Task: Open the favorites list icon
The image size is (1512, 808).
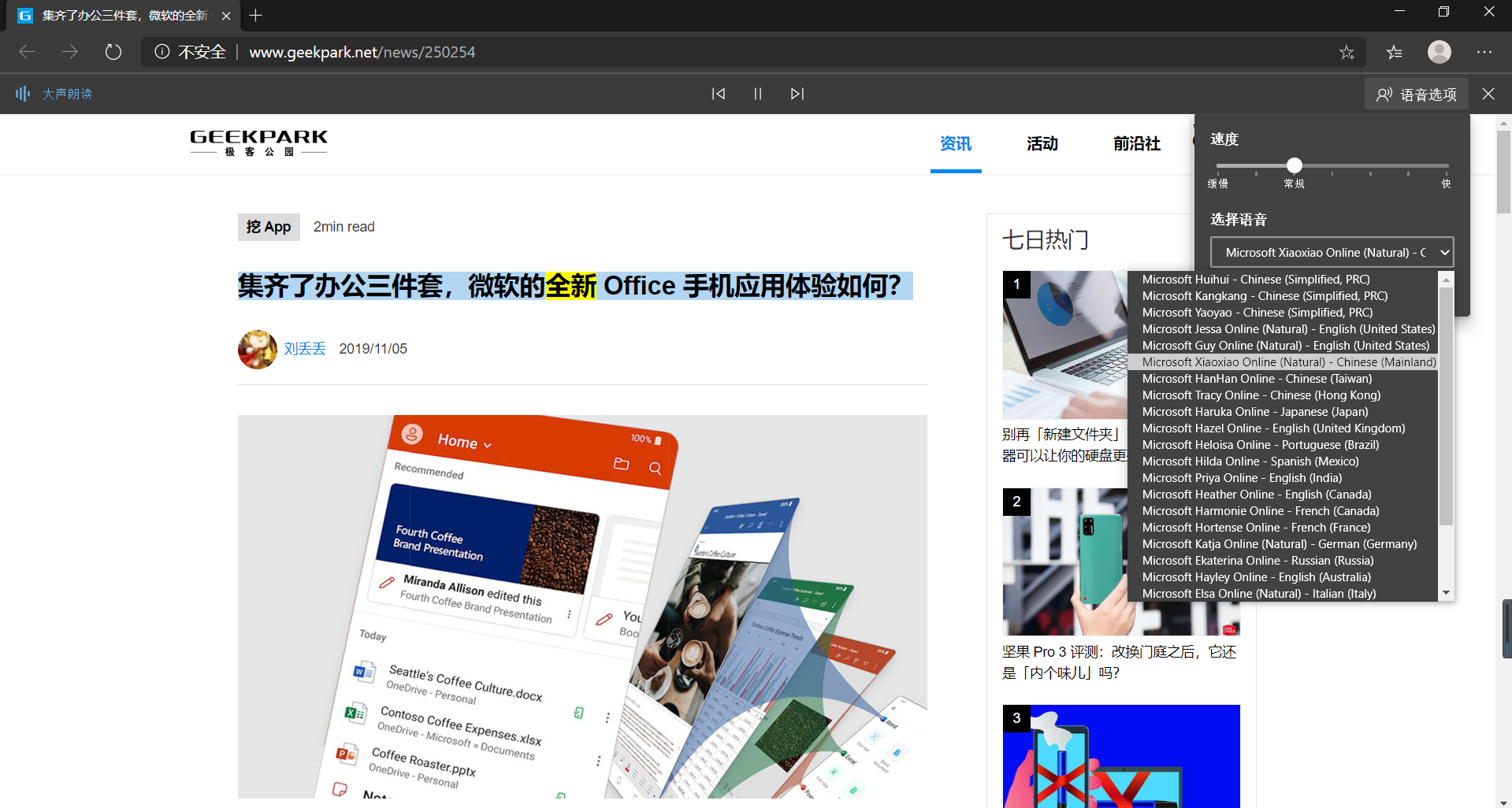Action: point(1395,52)
